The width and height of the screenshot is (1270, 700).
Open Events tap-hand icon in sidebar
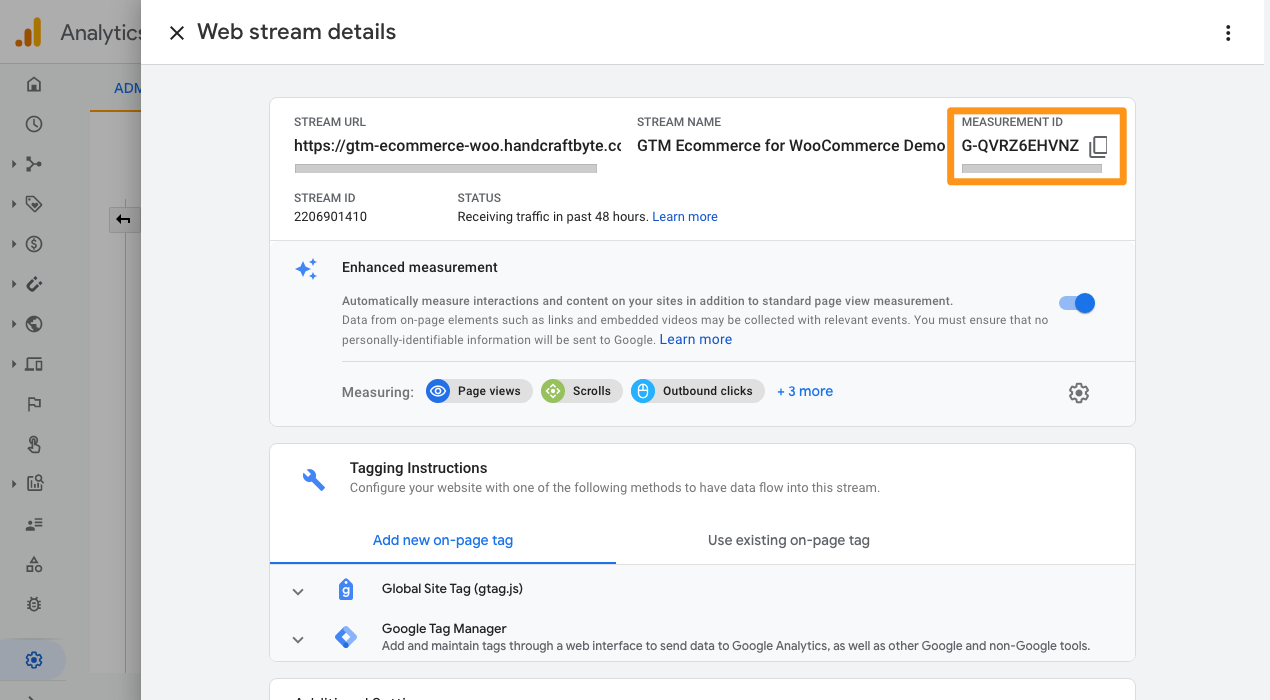[x=34, y=444]
